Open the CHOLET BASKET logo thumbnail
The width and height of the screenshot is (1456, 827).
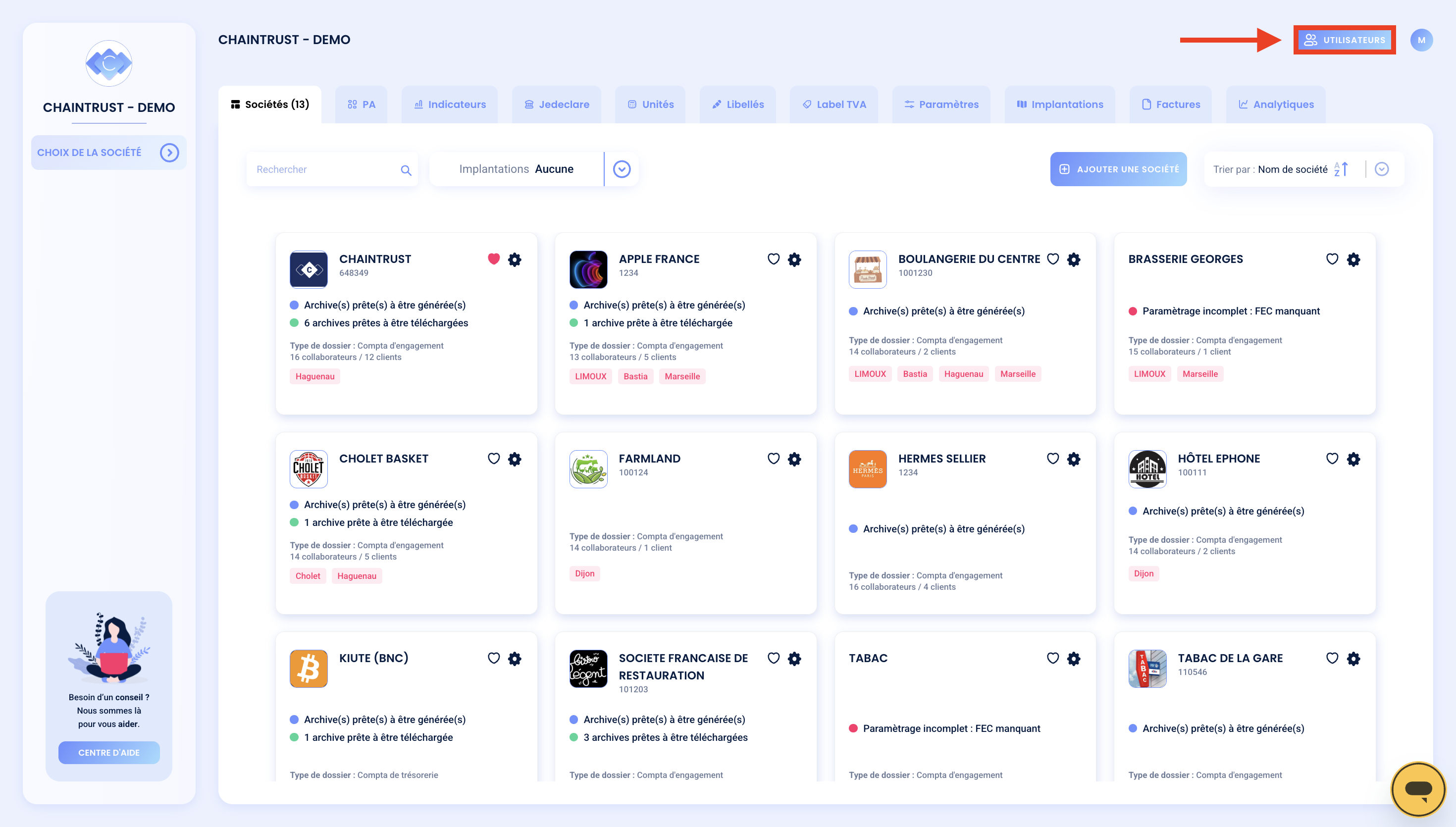[309, 468]
